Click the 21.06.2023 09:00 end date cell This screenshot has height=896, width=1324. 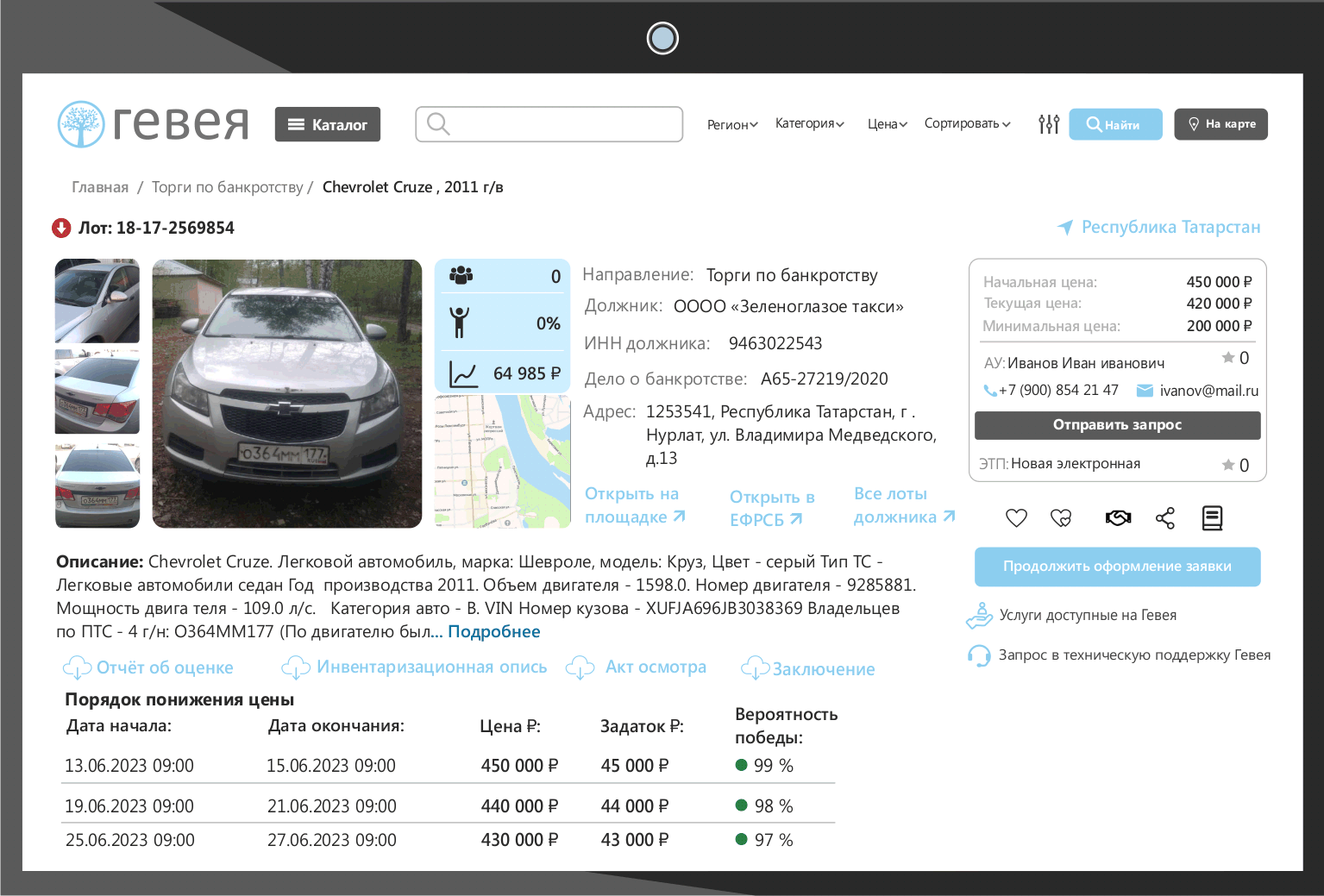tap(332, 806)
